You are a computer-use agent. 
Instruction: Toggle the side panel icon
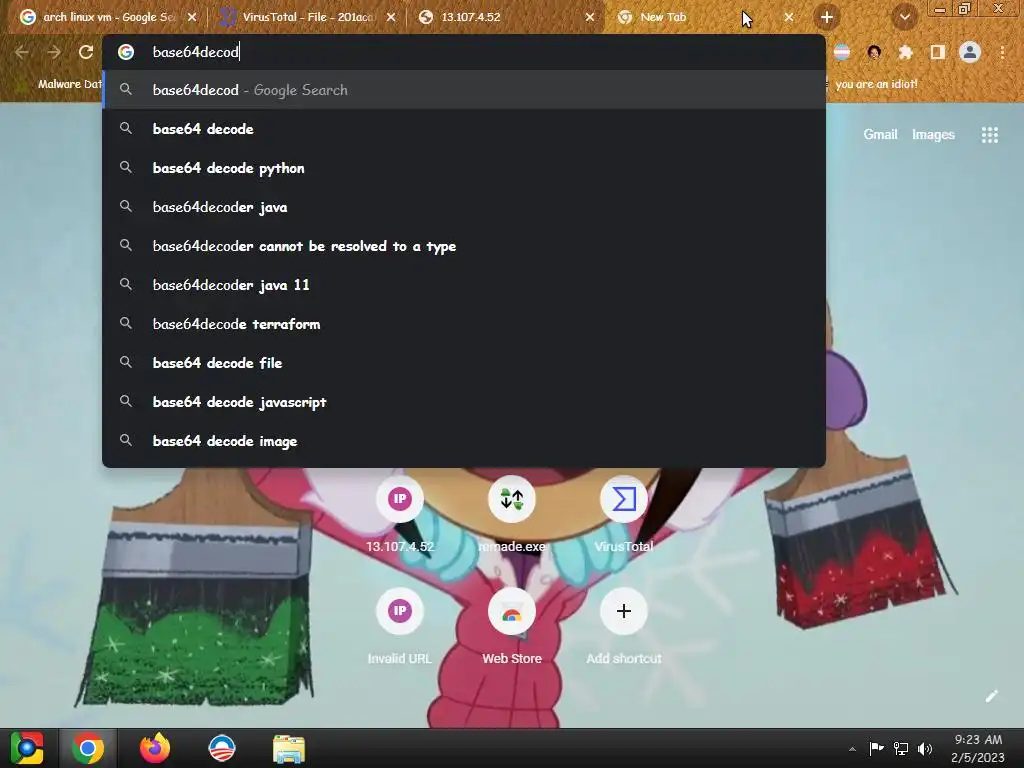(x=938, y=52)
